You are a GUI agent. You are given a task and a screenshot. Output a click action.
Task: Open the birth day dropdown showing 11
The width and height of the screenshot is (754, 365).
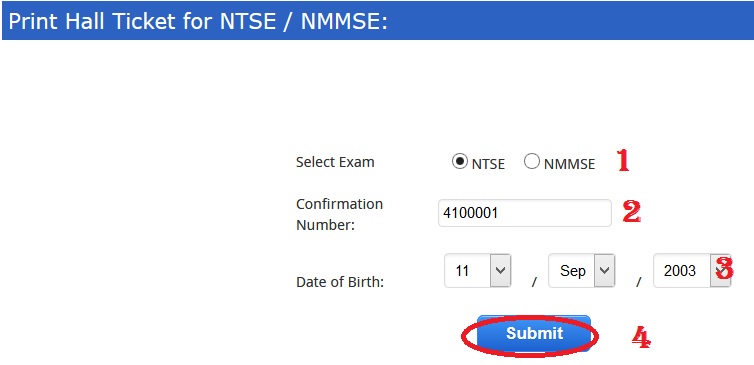478,271
